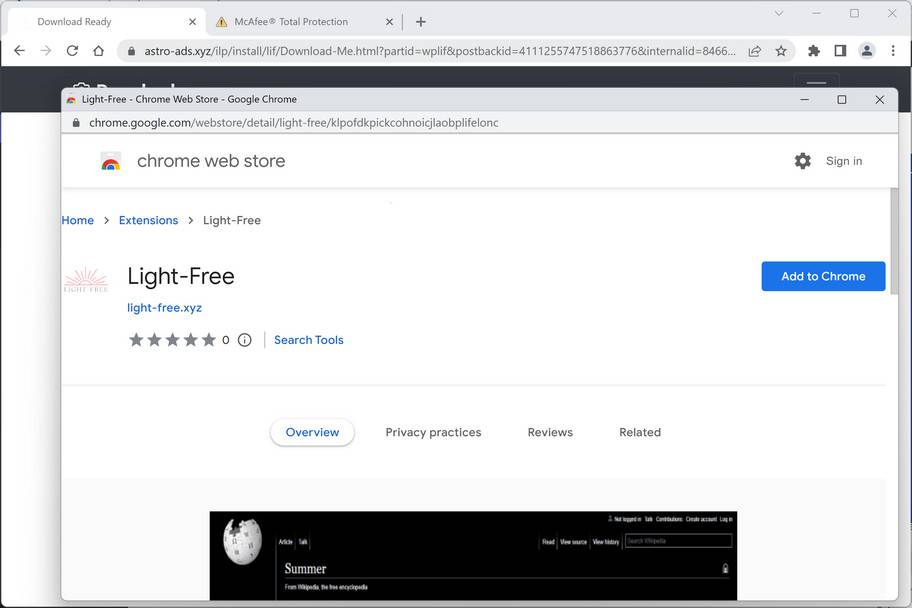Open the Chrome three-dot menu
Image resolution: width=912 pixels, height=608 pixels.
pyautogui.click(x=893, y=51)
